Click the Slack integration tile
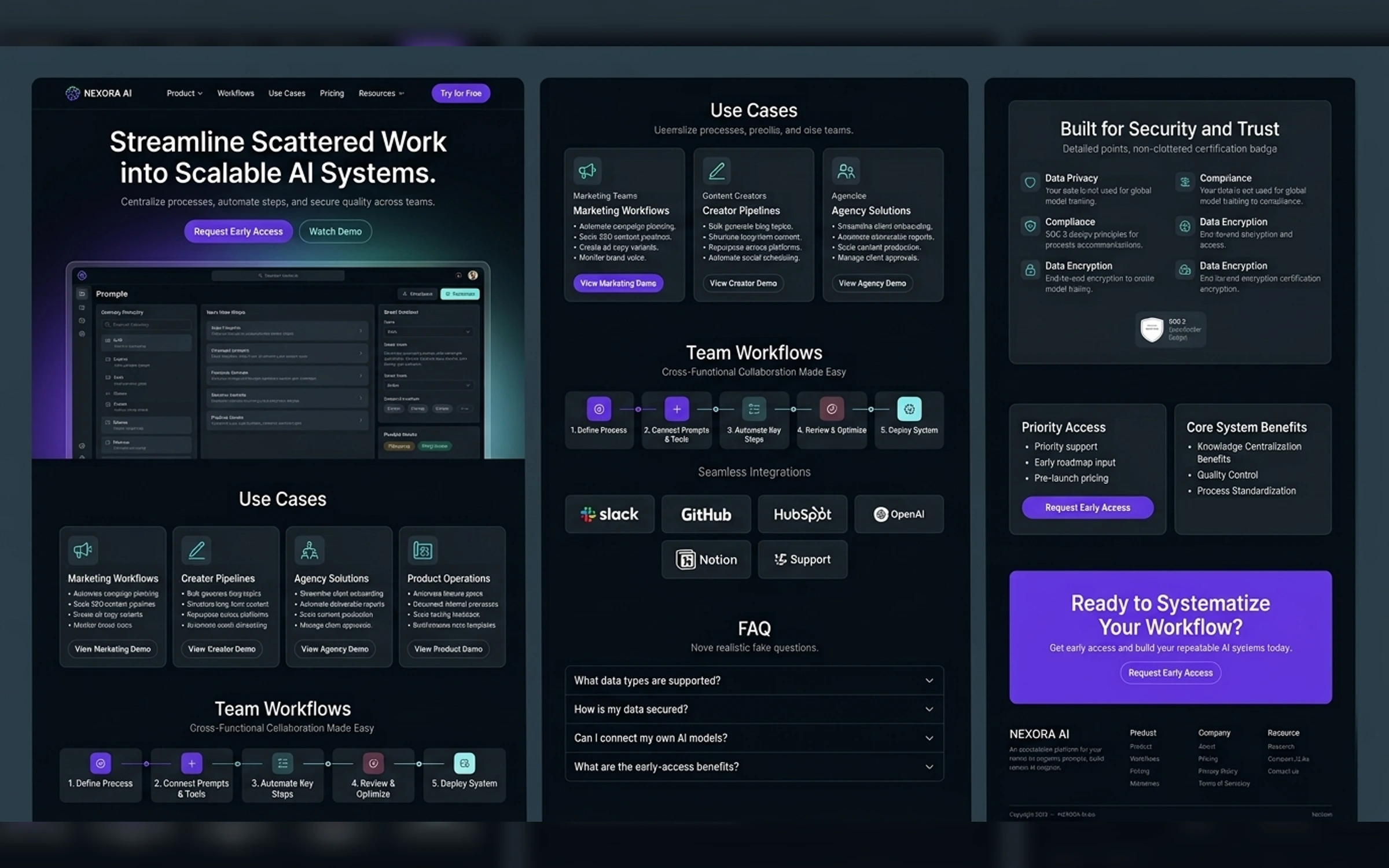Image resolution: width=1389 pixels, height=868 pixels. [x=609, y=514]
